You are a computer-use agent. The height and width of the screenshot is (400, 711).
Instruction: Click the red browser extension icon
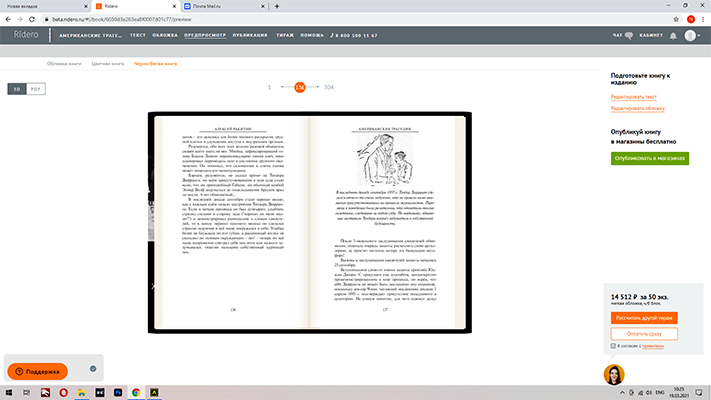click(691, 19)
